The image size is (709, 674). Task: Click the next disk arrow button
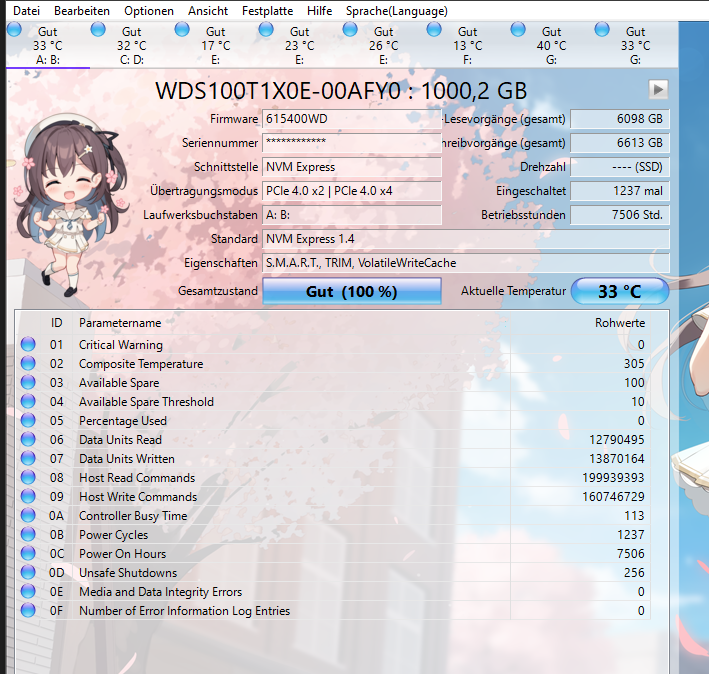[658, 90]
